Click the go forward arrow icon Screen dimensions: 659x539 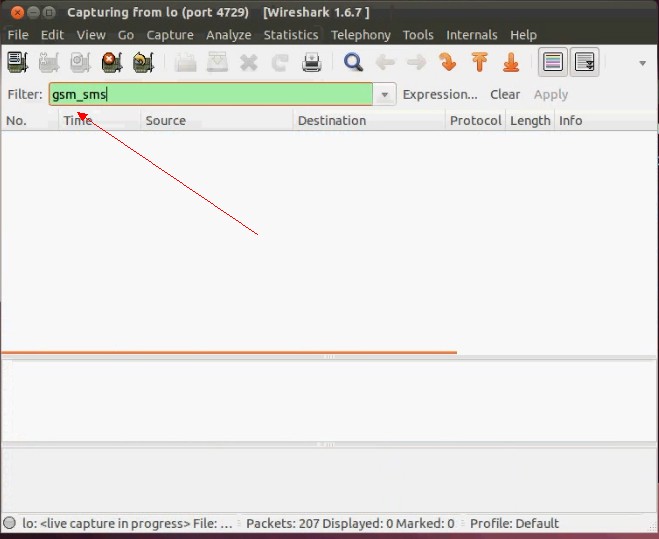416,63
